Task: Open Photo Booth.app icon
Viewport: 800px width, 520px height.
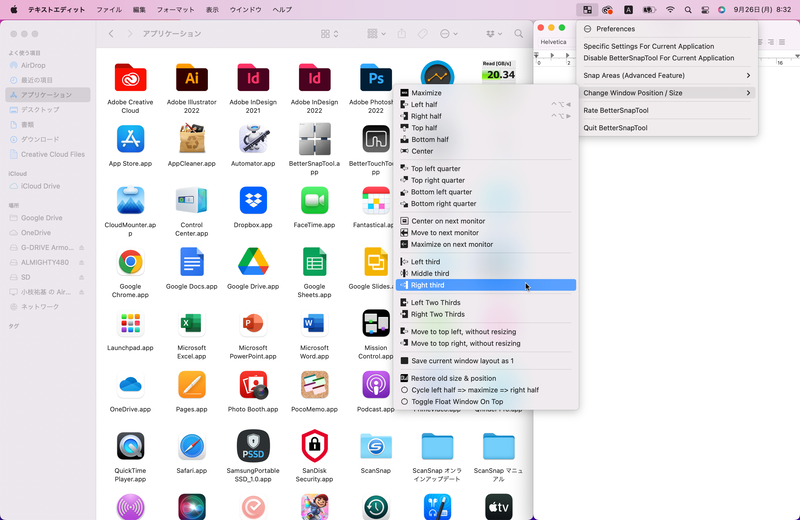Action: click(x=253, y=384)
